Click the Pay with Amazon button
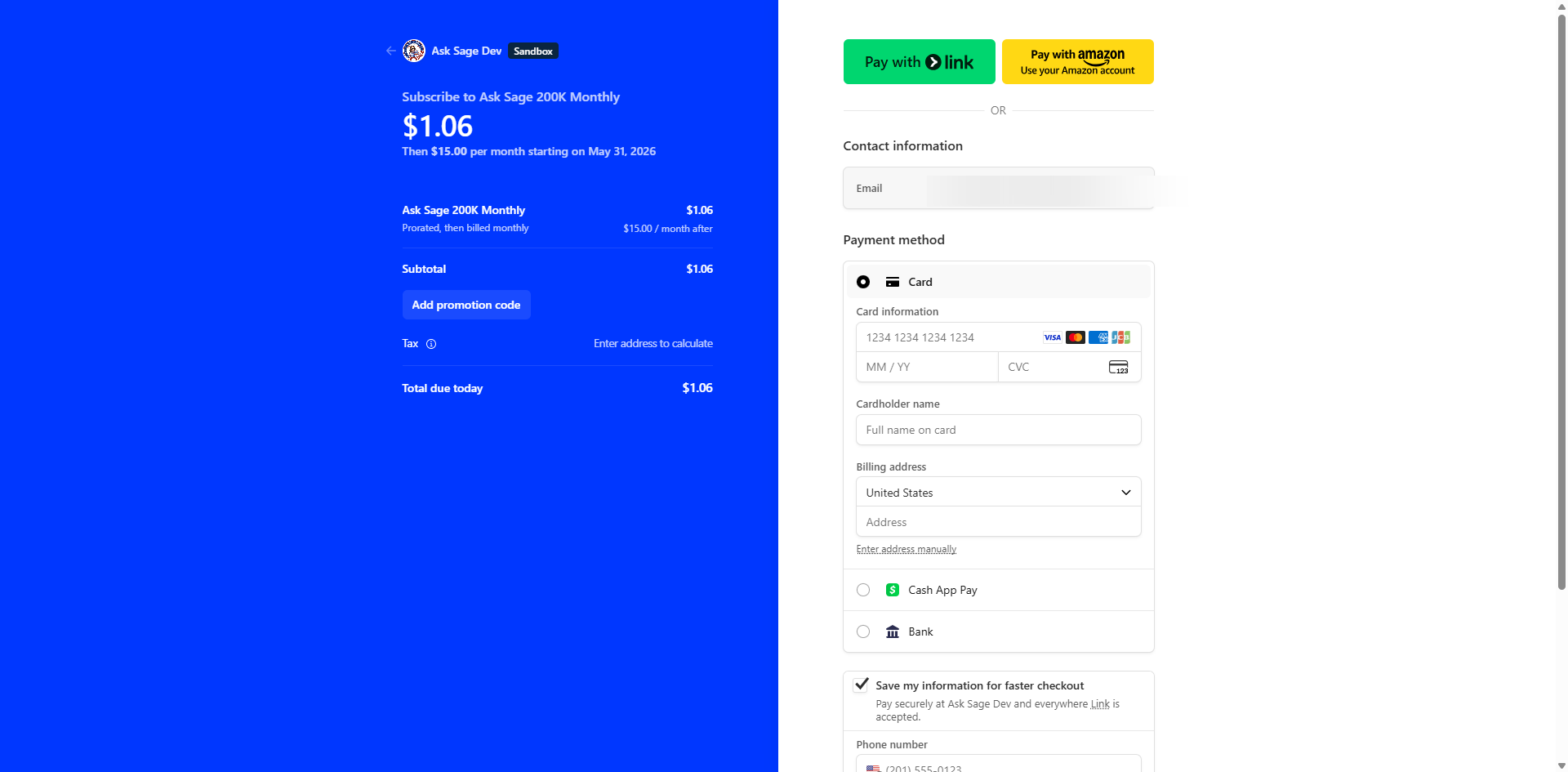1568x772 pixels. [1077, 62]
